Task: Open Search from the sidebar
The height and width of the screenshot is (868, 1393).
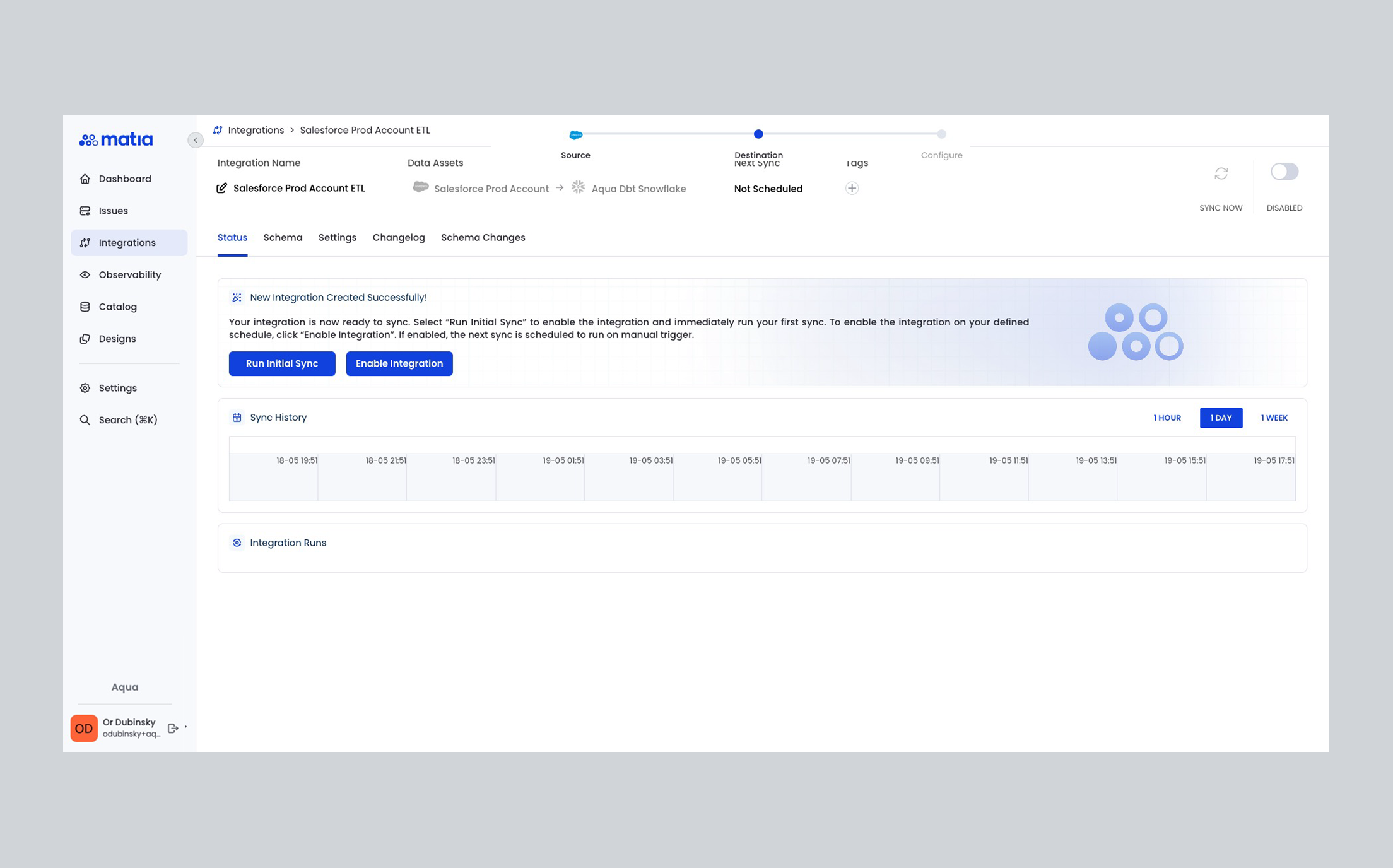Action: 127,420
